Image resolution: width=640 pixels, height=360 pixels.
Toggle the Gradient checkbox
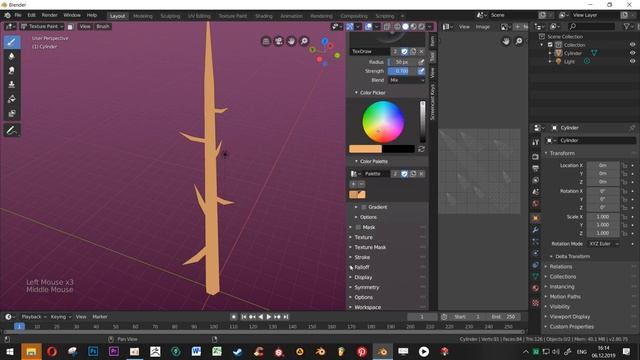pos(364,207)
